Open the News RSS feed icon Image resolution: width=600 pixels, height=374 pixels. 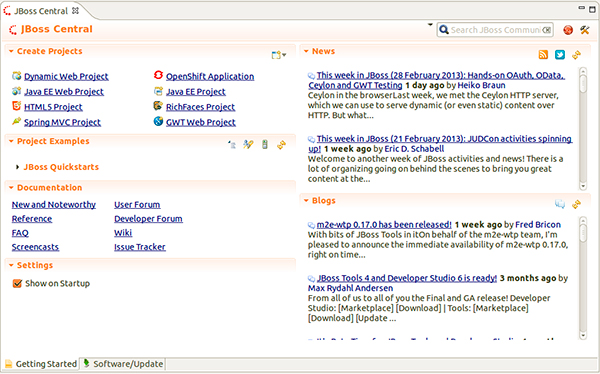click(543, 55)
